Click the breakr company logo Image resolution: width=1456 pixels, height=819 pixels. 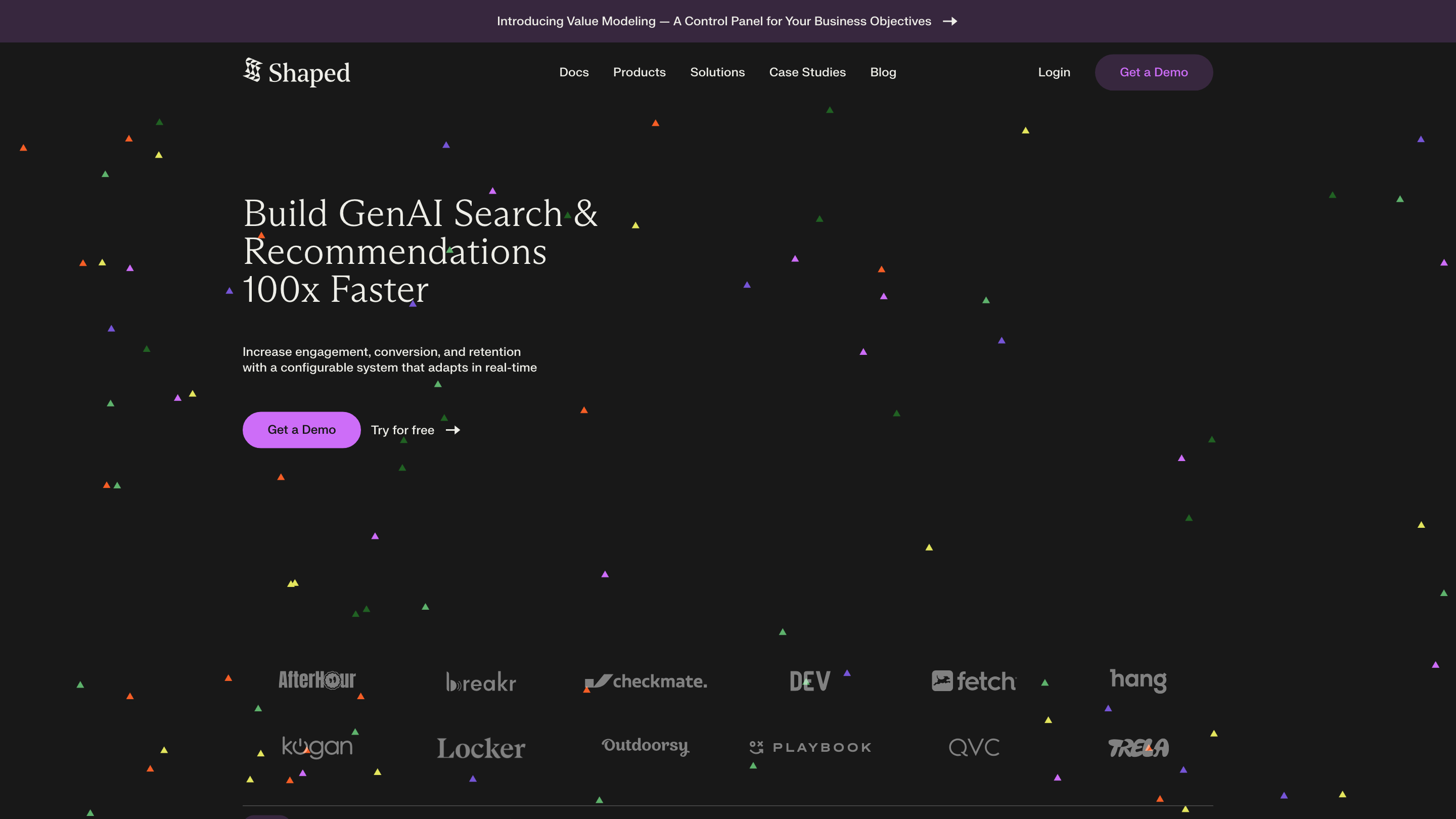pyautogui.click(x=481, y=681)
